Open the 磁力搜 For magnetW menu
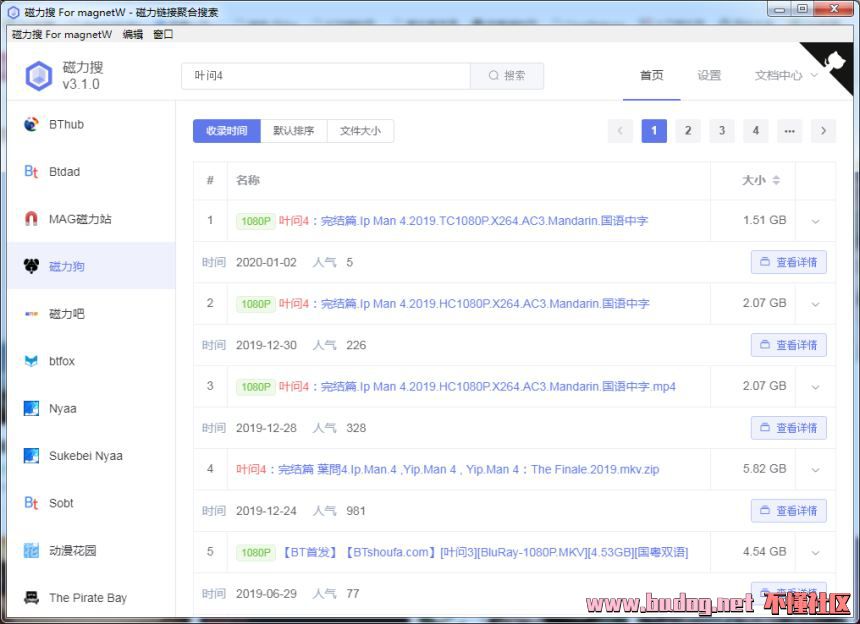This screenshot has width=860, height=624. click(x=61, y=35)
